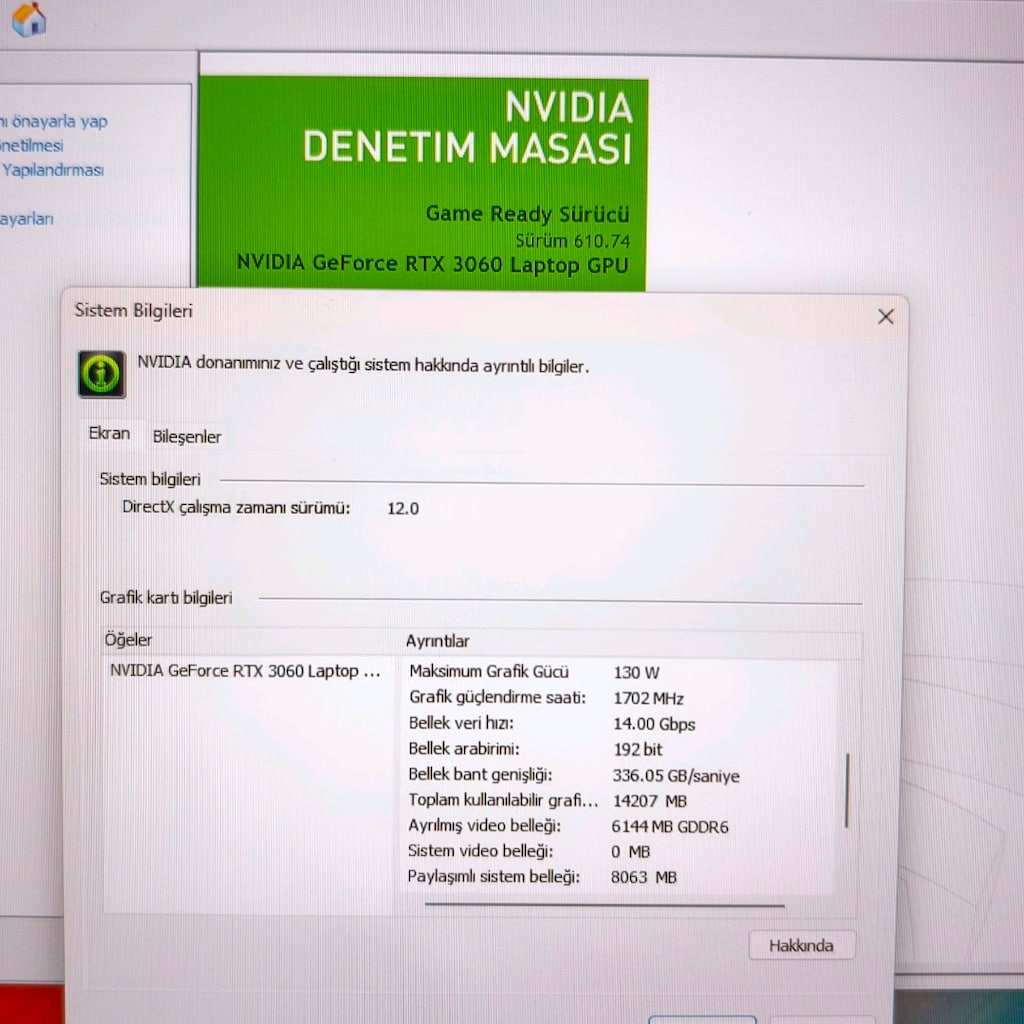Click the vertical scrollbar in details list
Screen dimensions: 1024x1024
(847, 790)
